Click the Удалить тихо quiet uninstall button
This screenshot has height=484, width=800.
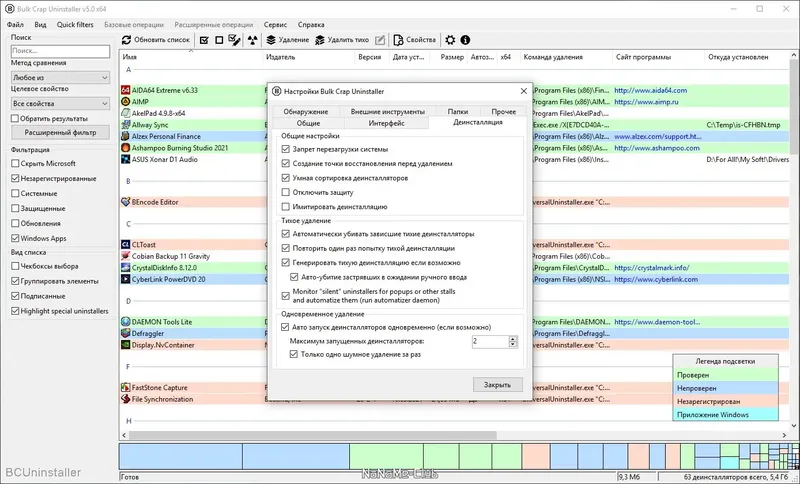342,40
